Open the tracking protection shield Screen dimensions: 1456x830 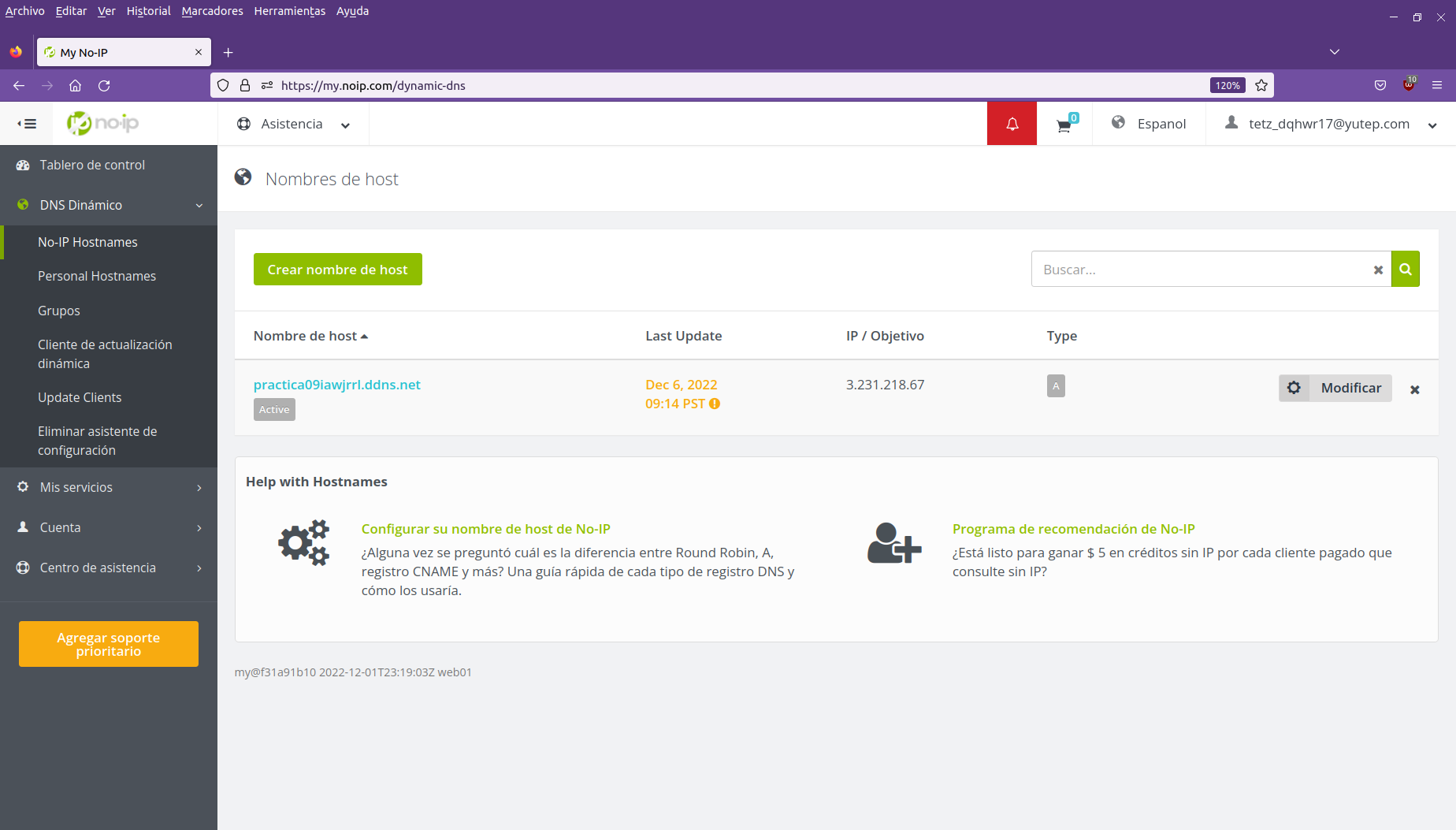click(223, 85)
